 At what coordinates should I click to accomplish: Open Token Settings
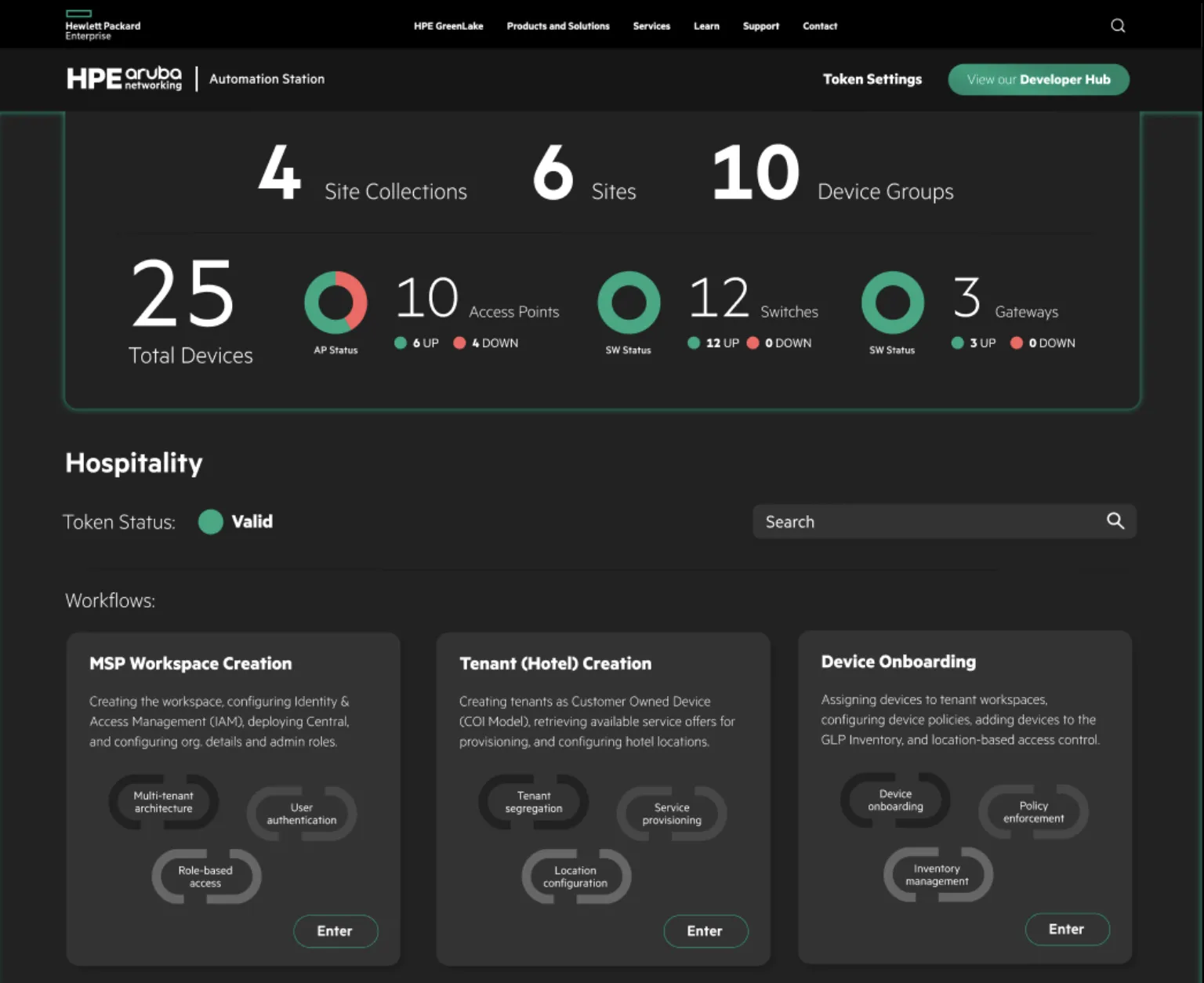(x=872, y=79)
